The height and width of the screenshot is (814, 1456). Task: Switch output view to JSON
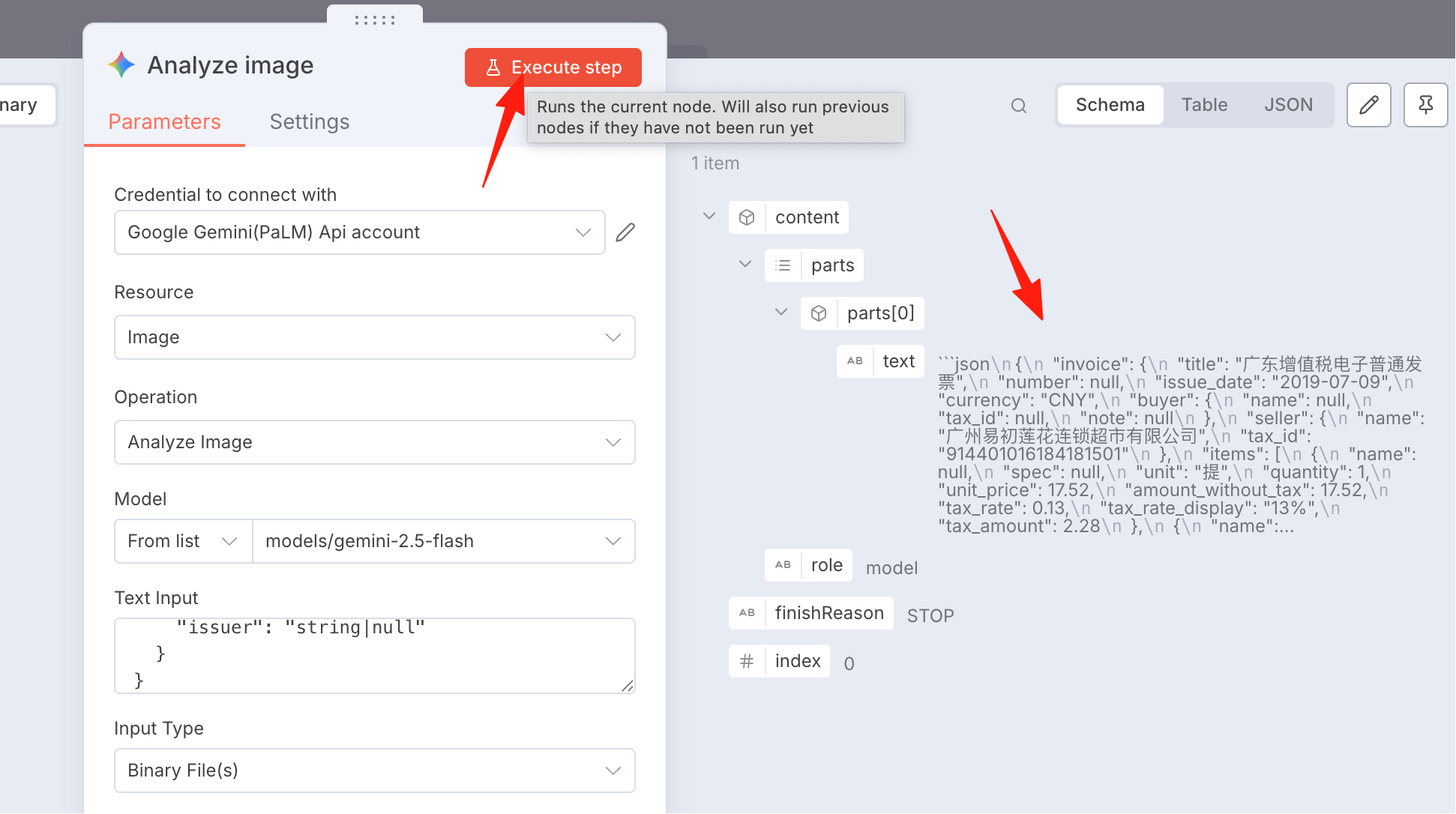[1289, 105]
